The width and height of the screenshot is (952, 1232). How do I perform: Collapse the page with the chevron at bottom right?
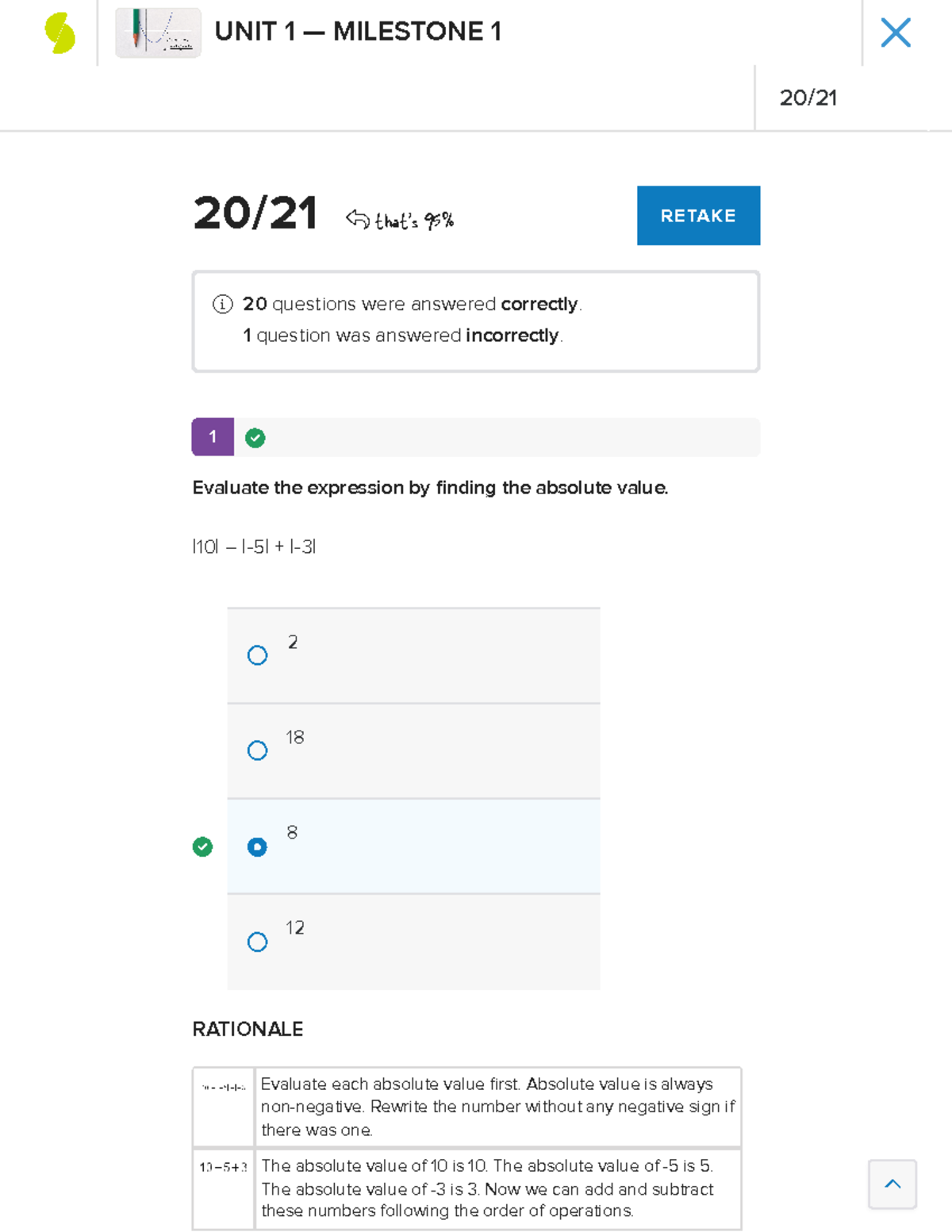pyautogui.click(x=892, y=1184)
